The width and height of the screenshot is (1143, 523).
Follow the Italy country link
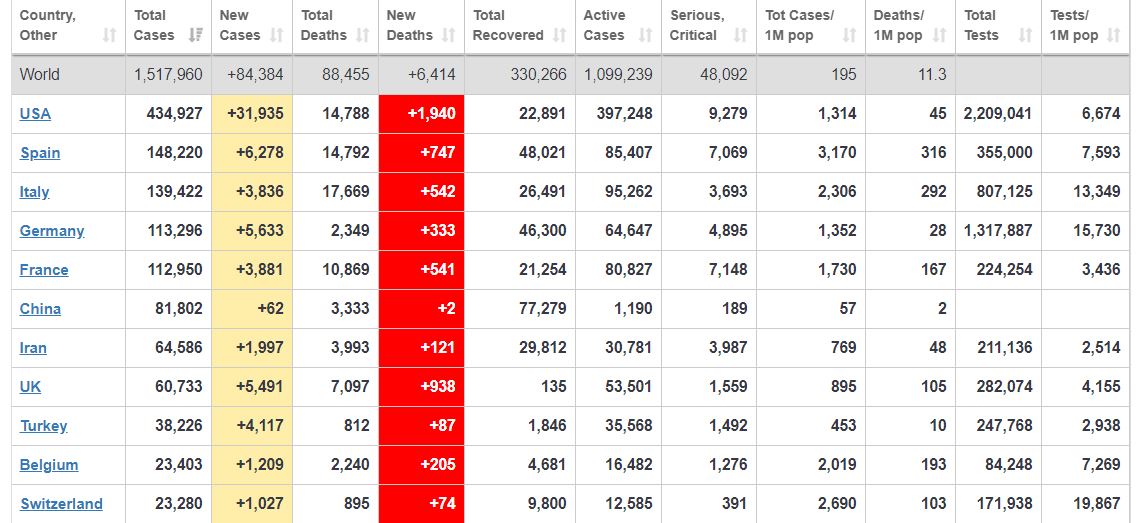[x=34, y=192]
